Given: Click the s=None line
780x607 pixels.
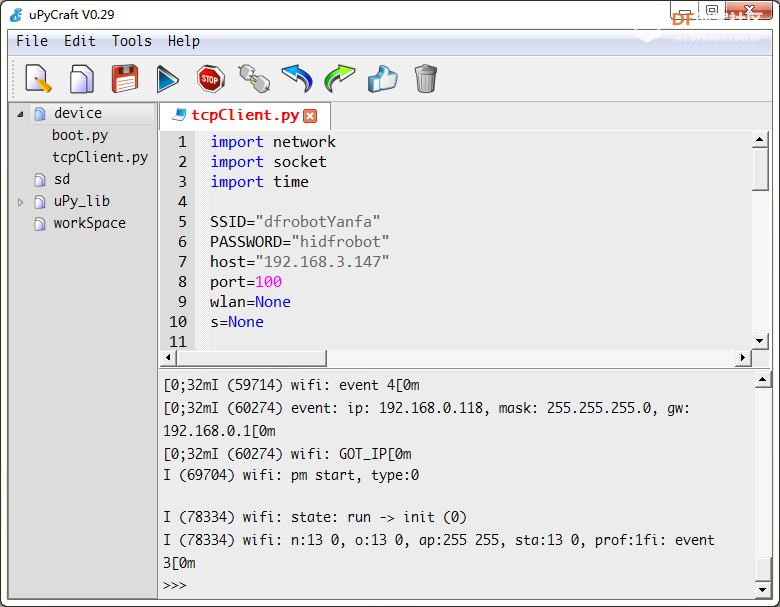Looking at the screenshot, I should coord(237,322).
